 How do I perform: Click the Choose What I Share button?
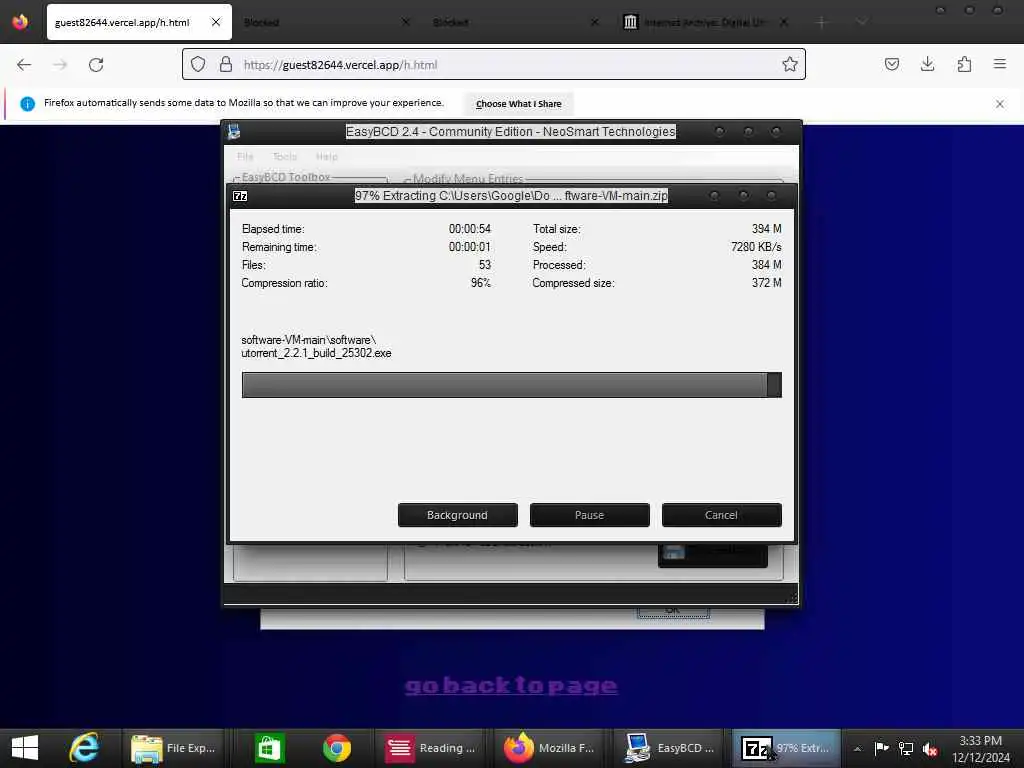(519, 104)
